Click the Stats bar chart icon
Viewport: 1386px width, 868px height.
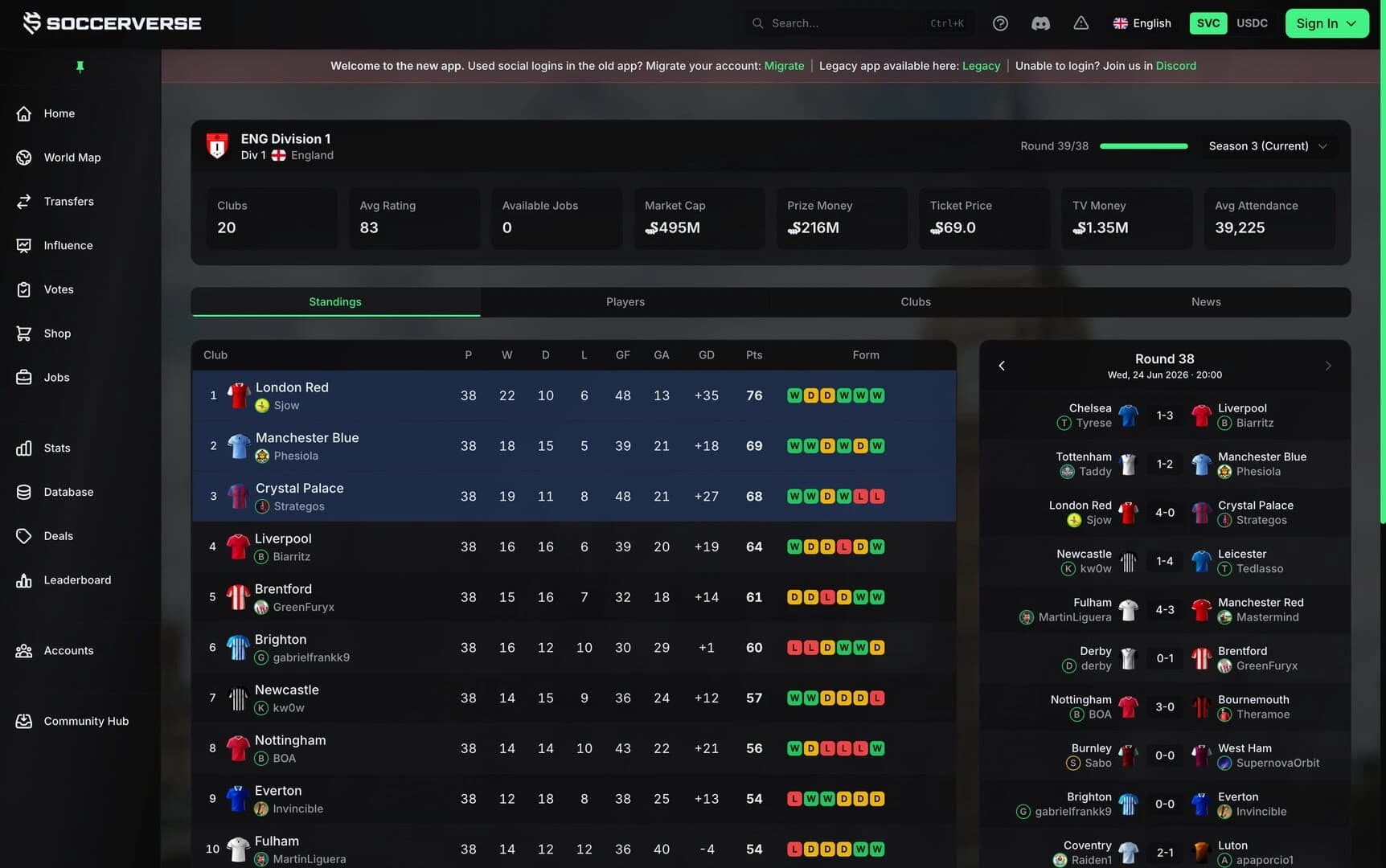click(24, 448)
